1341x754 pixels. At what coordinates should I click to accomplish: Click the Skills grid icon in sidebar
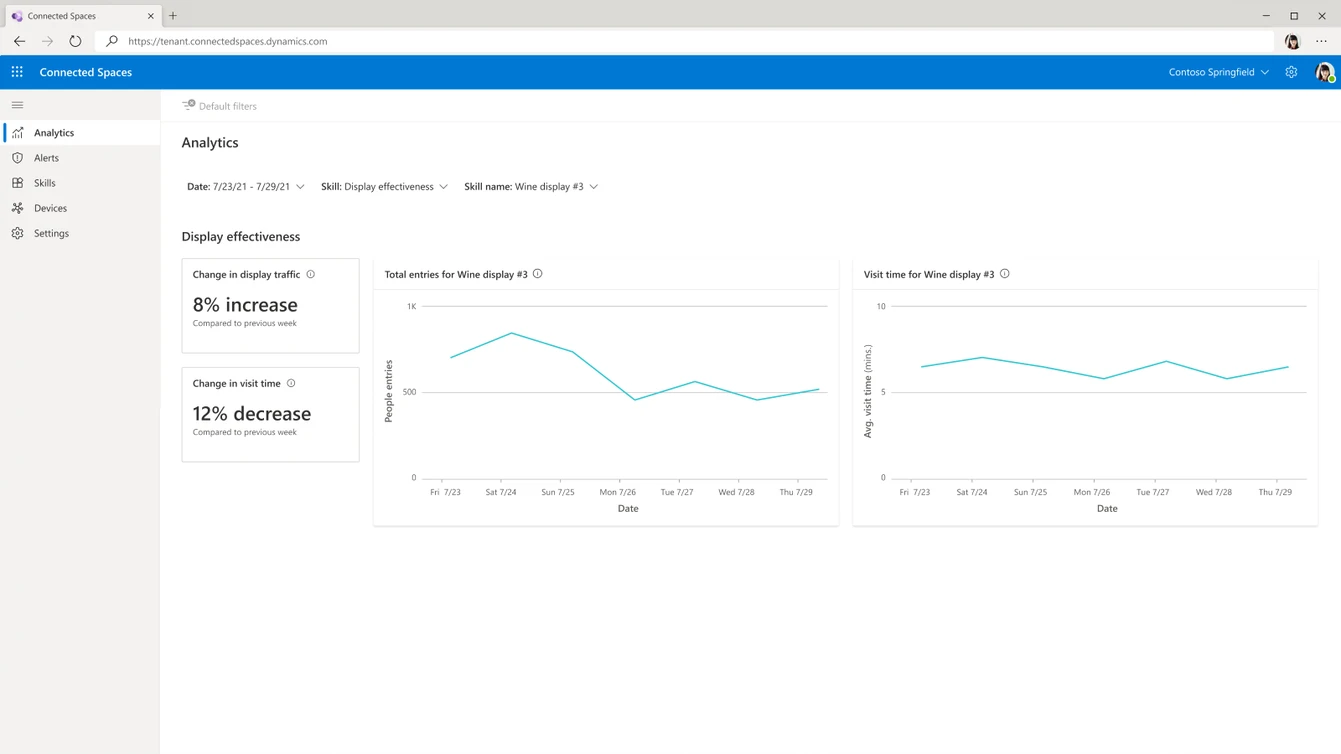click(18, 183)
